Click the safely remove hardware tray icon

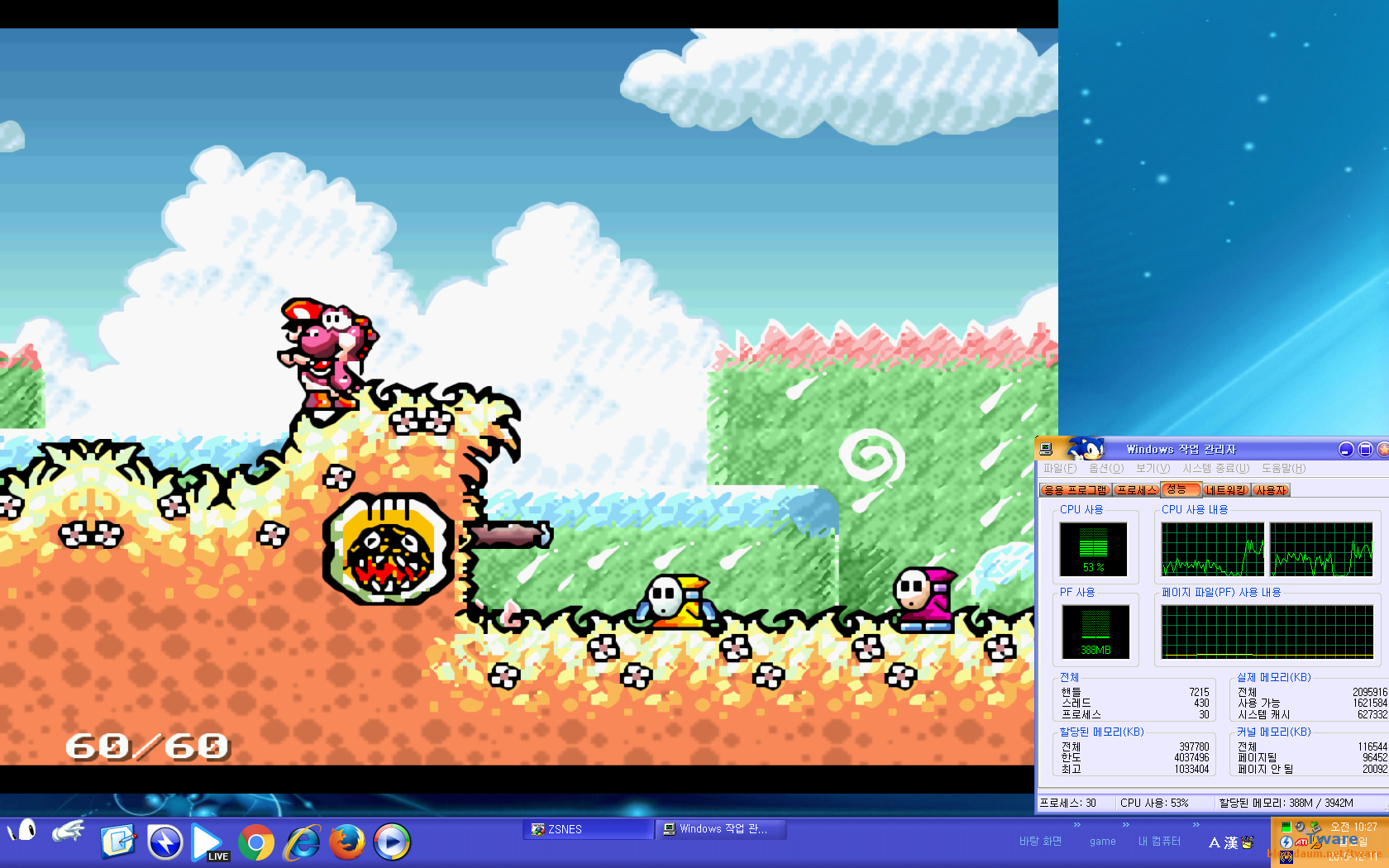click(1315, 827)
